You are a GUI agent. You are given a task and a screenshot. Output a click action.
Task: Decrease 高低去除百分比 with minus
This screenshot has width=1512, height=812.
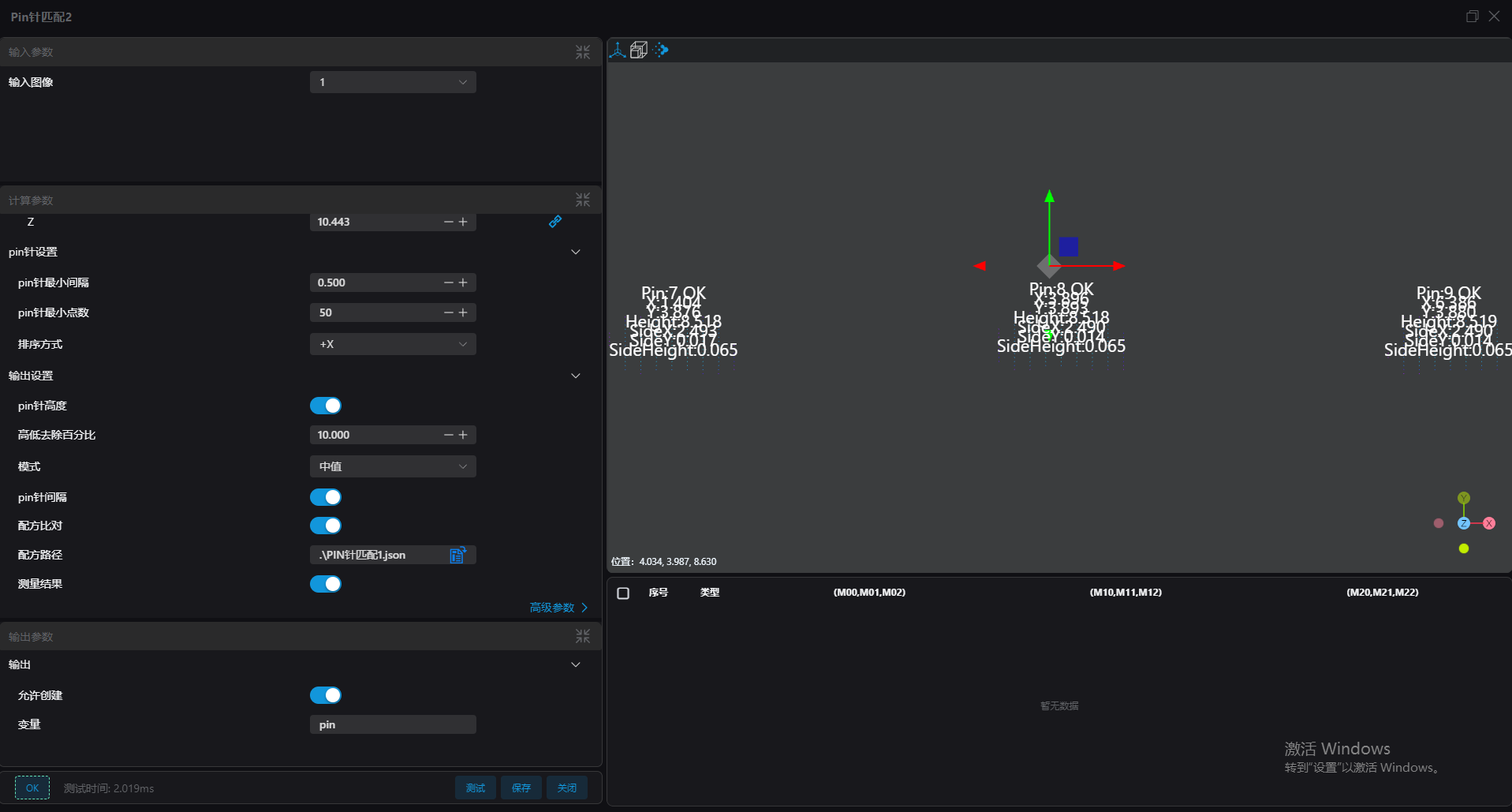coord(448,435)
